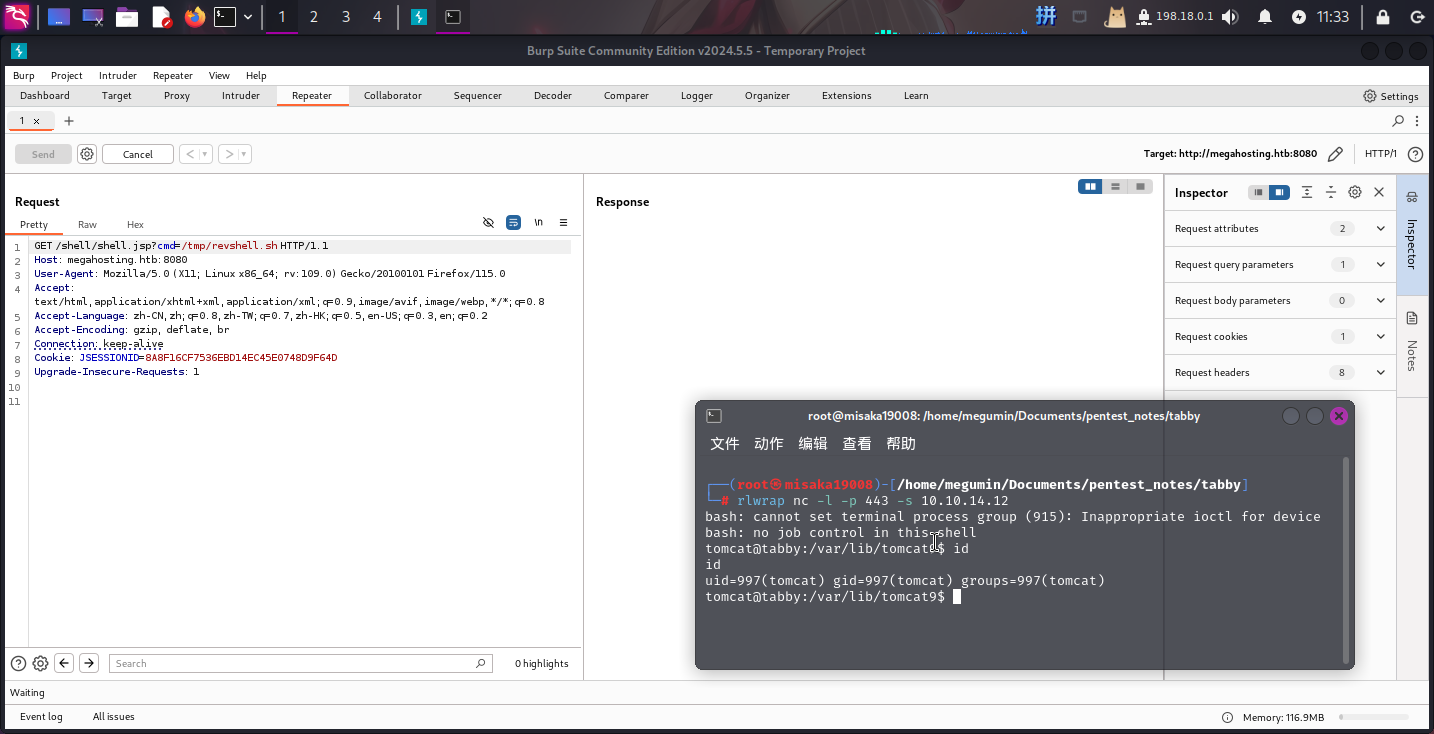This screenshot has height=734, width=1434.
Task: Click the request search input field
Action: (x=301, y=663)
